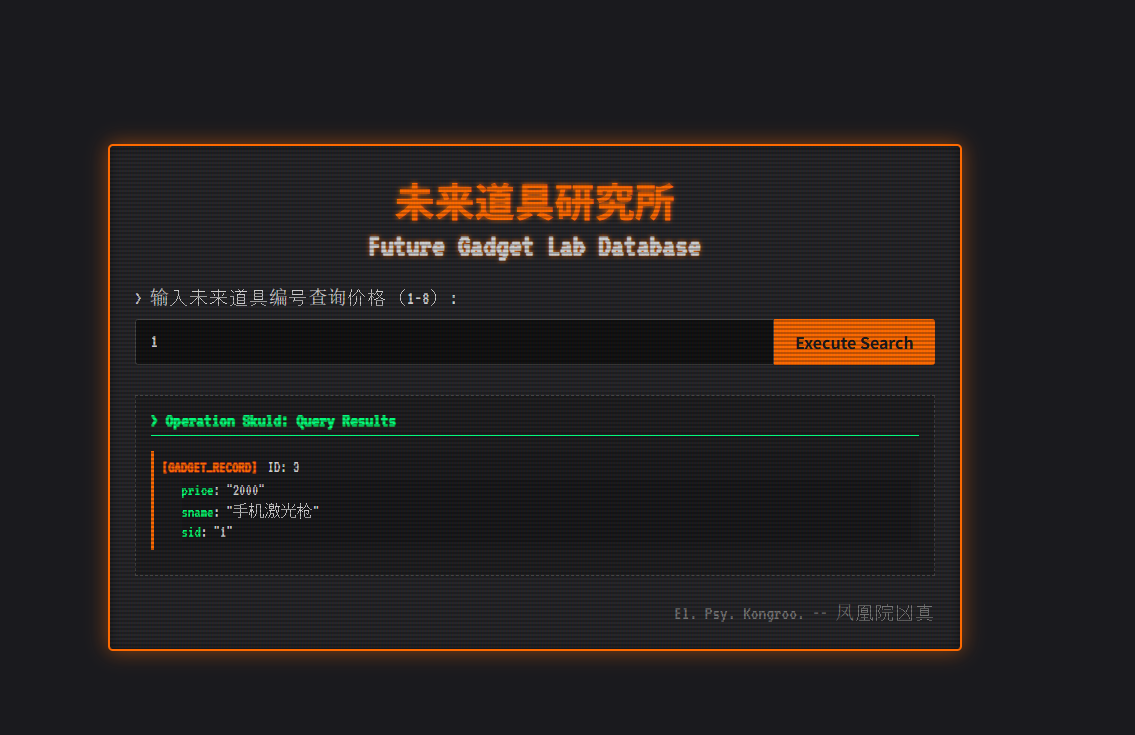Image resolution: width=1135 pixels, height=735 pixels.
Task: Click the "[GADGET_RECORD]" label
Action: pos(209,468)
